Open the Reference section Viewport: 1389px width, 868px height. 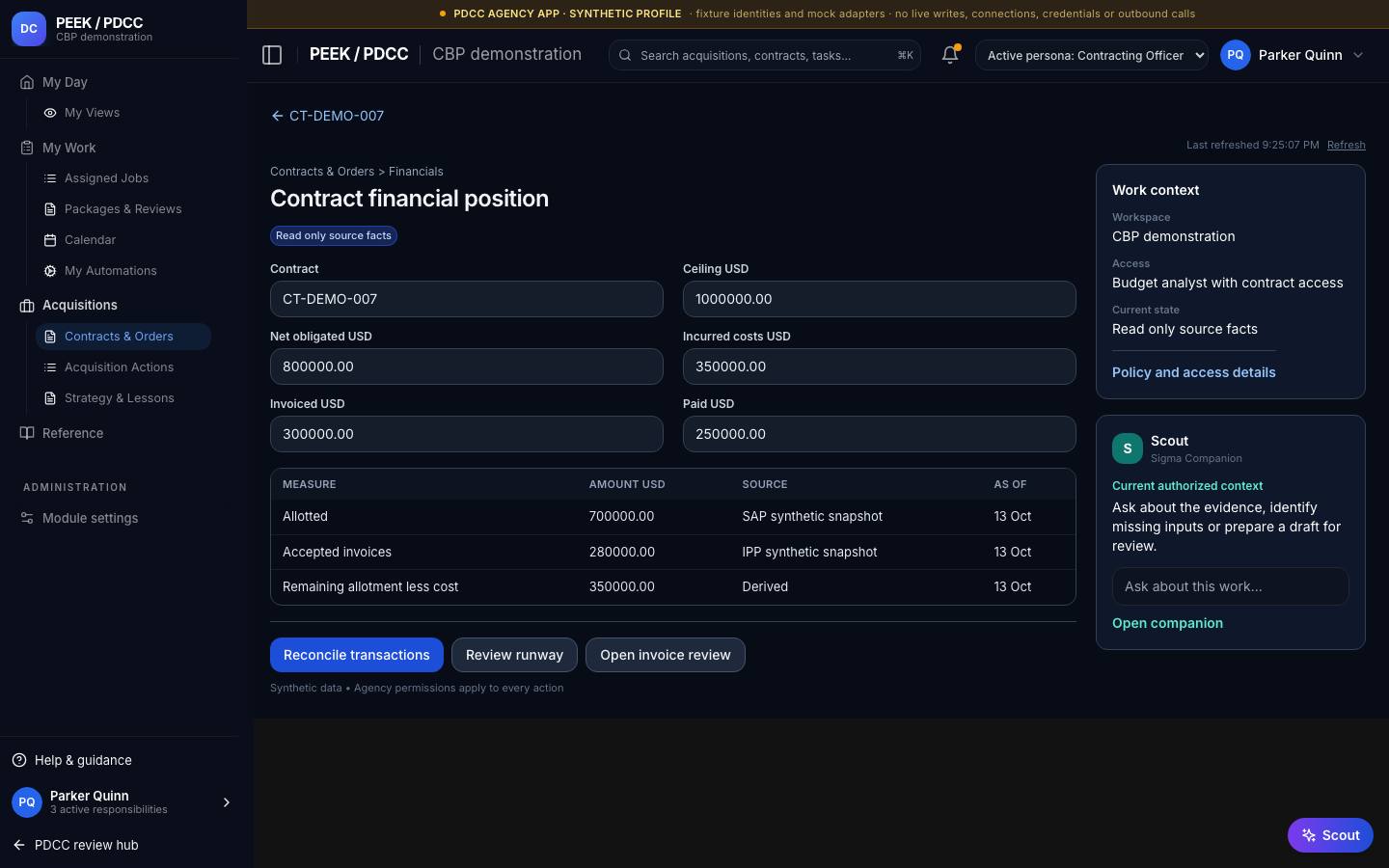(72, 433)
